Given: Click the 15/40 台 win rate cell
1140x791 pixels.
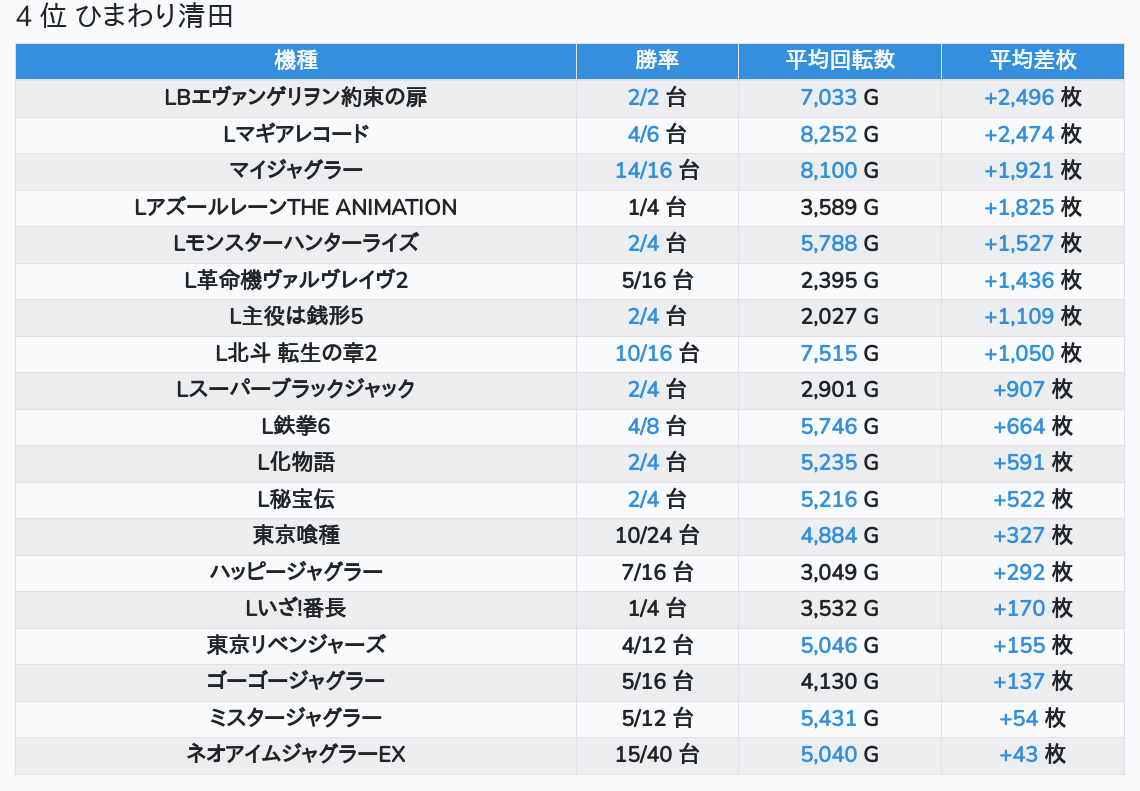Looking at the screenshot, I should pos(657,754).
